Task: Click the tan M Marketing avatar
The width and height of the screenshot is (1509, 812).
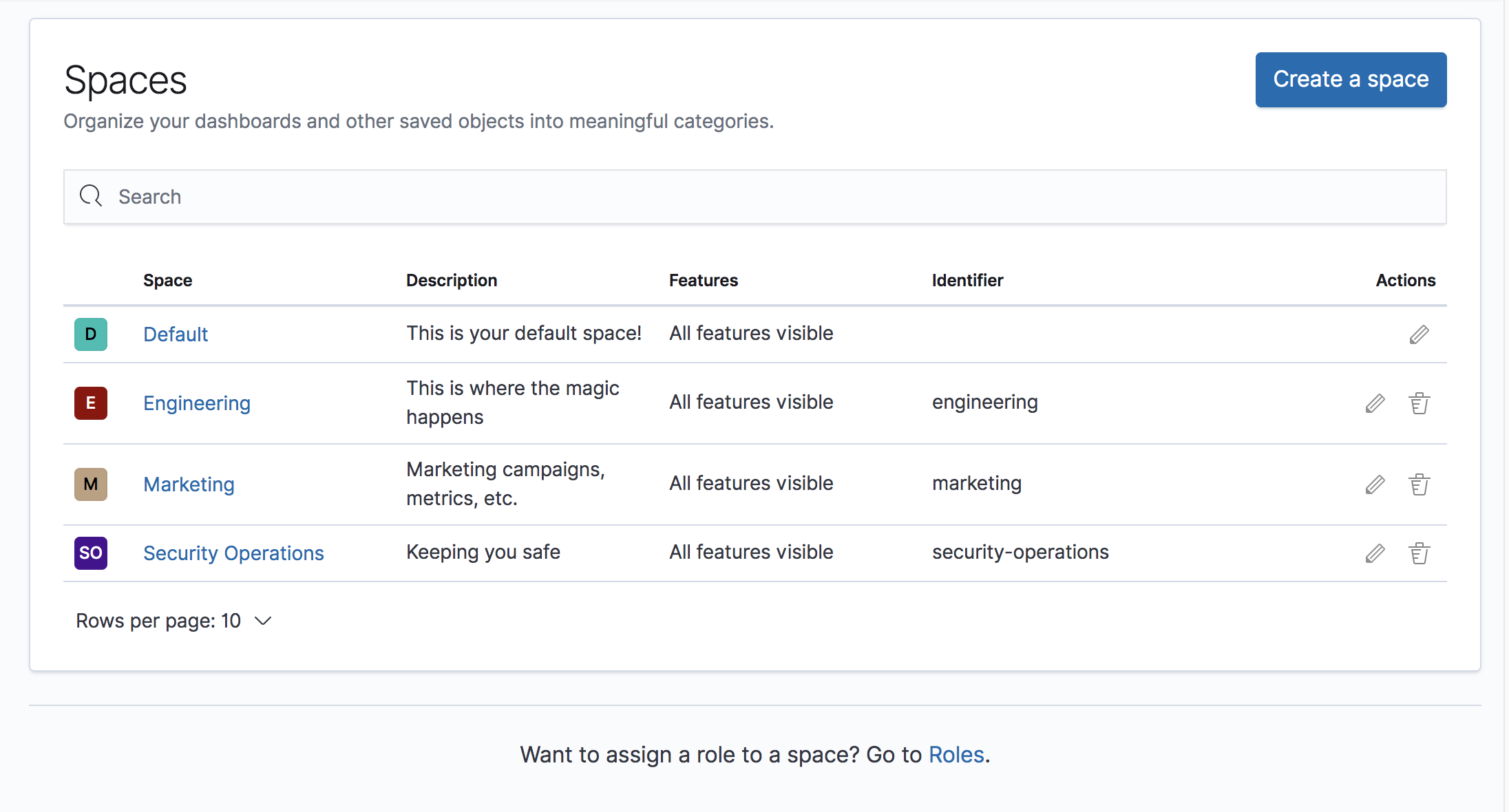Action: click(x=91, y=484)
